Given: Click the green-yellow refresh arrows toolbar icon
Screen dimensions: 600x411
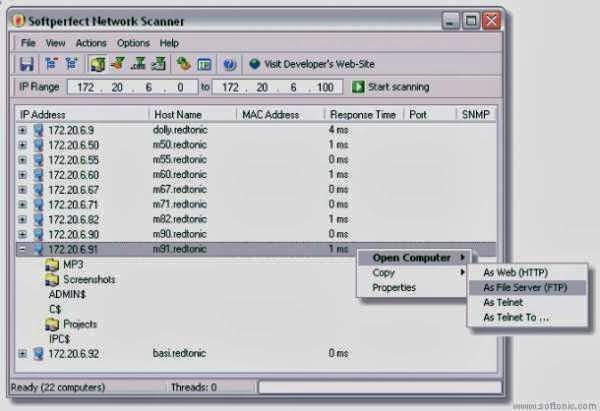Looking at the screenshot, I should coord(183,64).
